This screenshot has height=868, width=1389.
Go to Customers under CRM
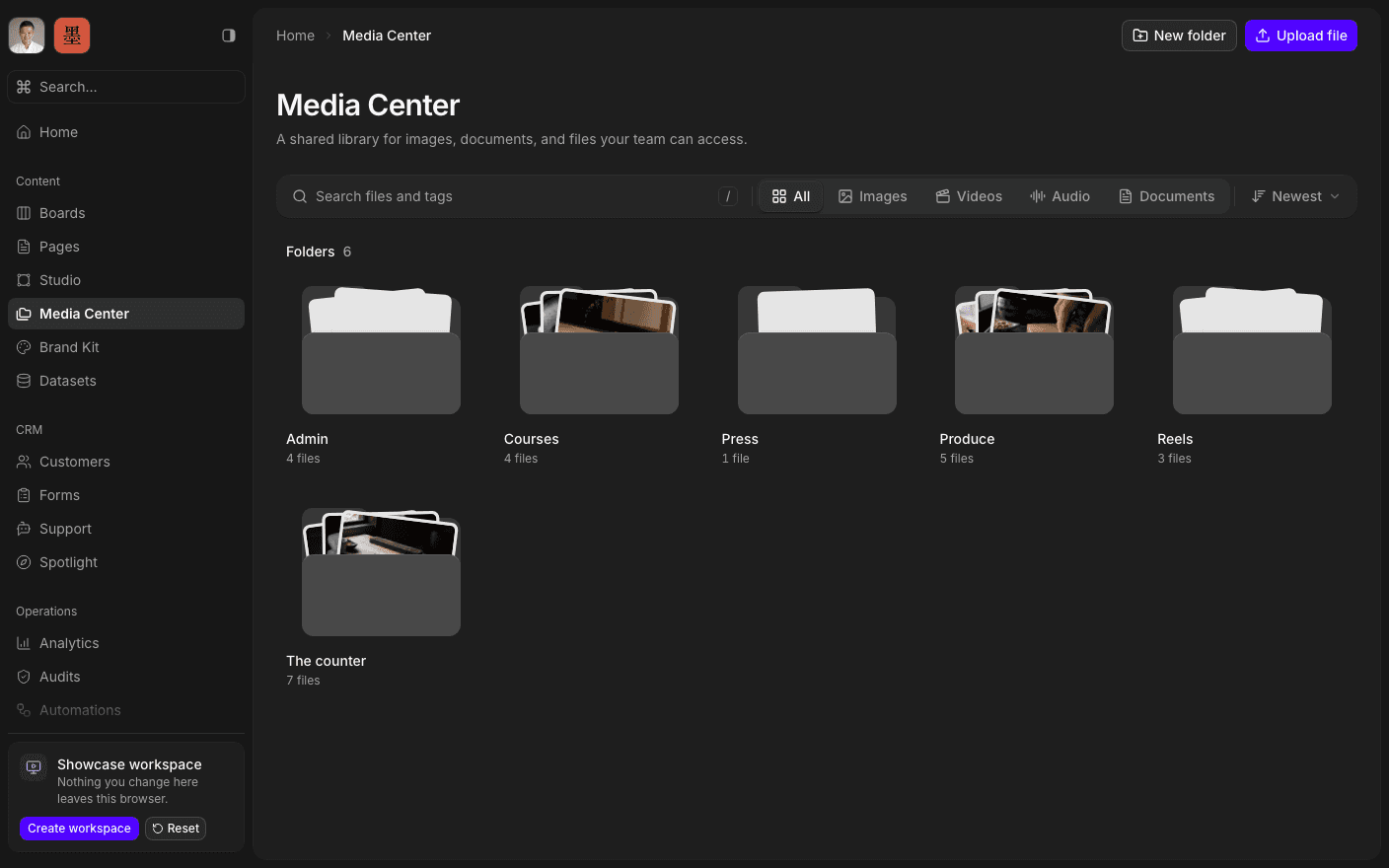click(126, 462)
